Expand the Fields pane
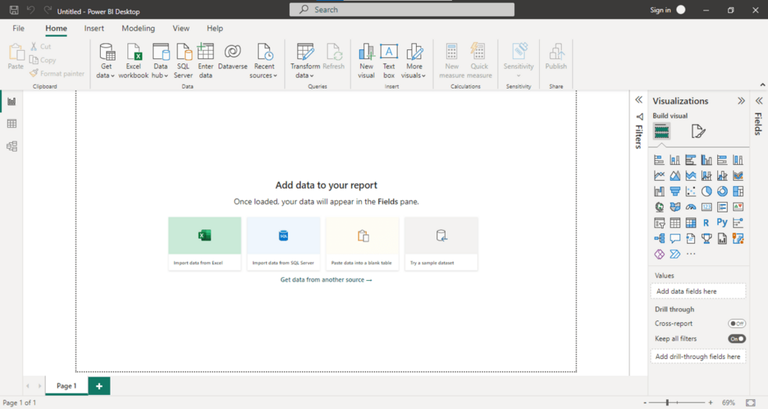The width and height of the screenshot is (768, 409). point(759,101)
